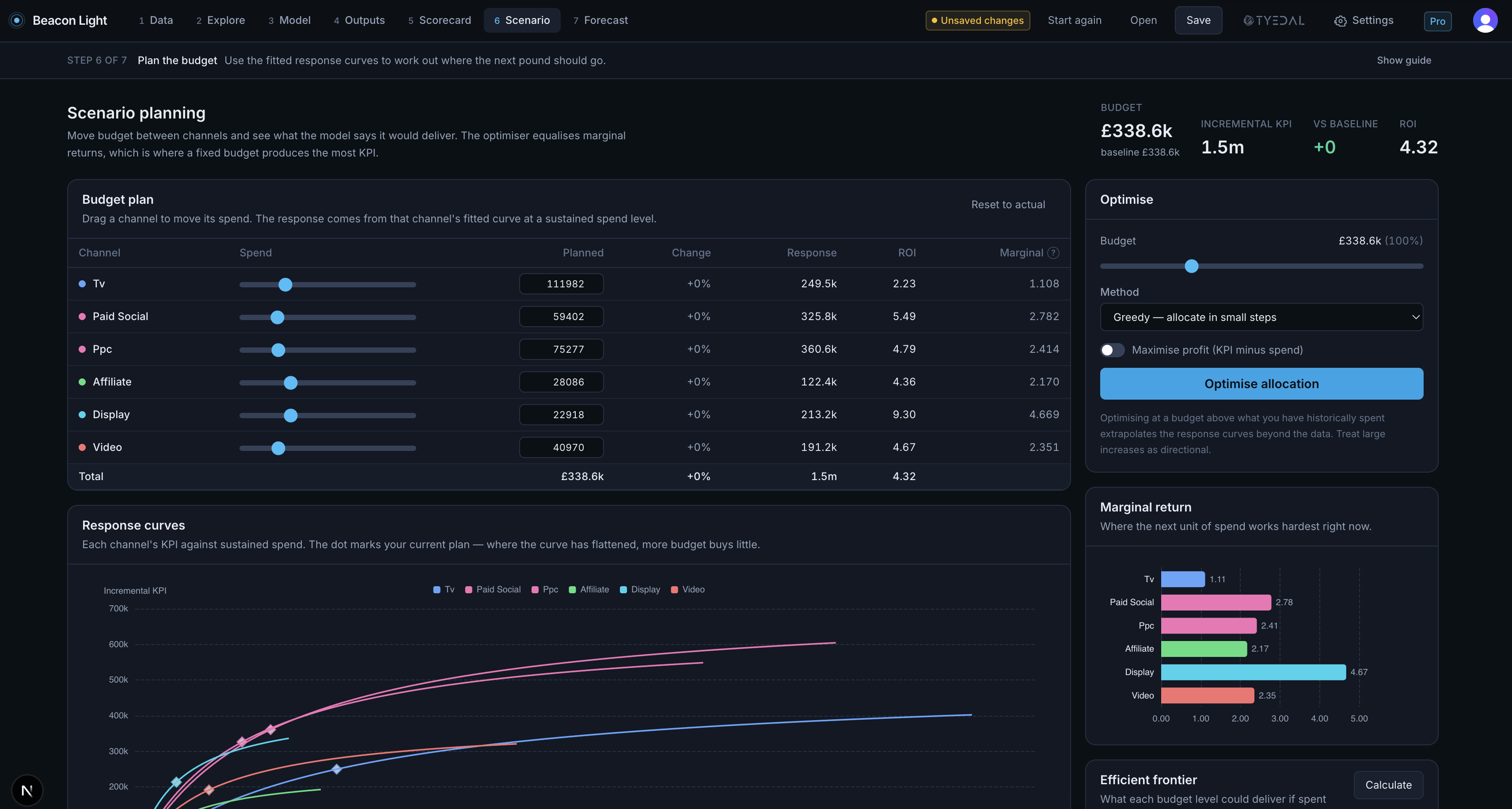Screen dimensions: 1512x809
Task: Click the Display spend slider handle
Action: click(291, 416)
